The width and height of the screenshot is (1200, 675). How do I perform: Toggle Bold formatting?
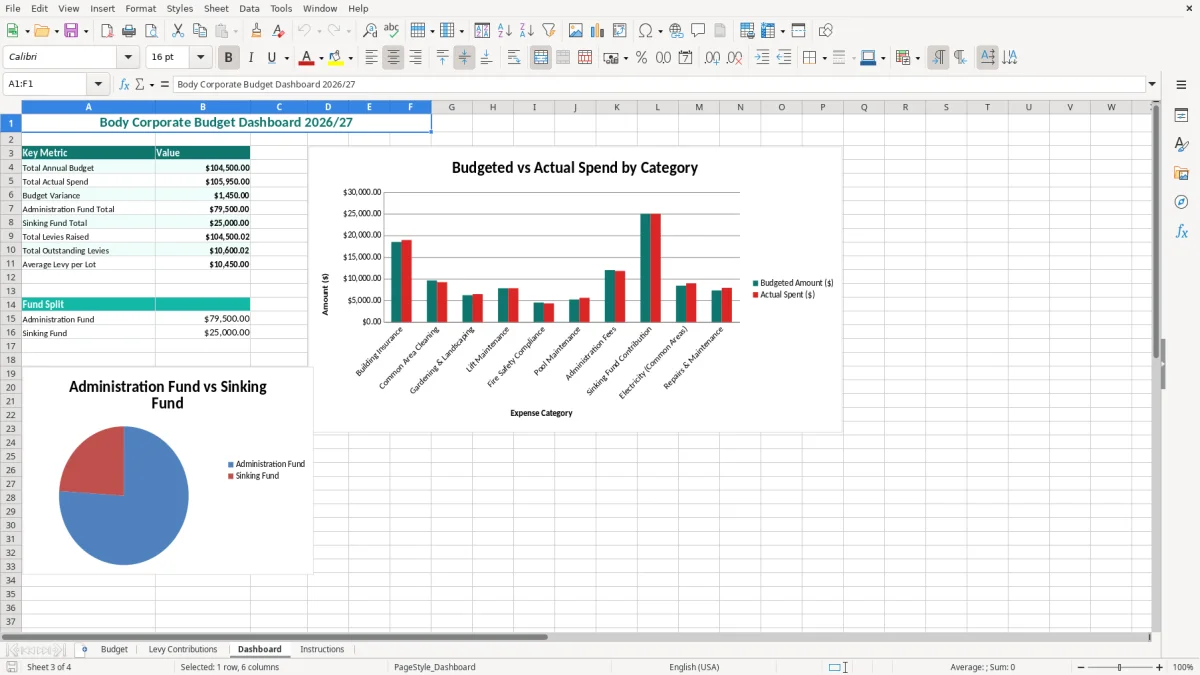click(x=228, y=58)
